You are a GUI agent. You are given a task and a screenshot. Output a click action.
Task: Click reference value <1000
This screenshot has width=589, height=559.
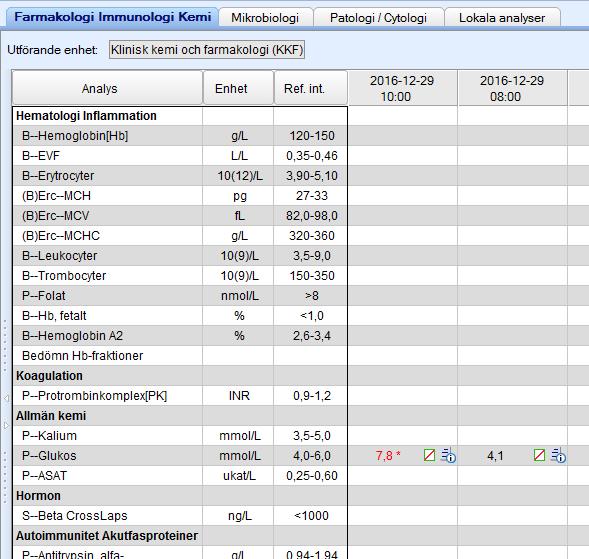tap(311, 515)
